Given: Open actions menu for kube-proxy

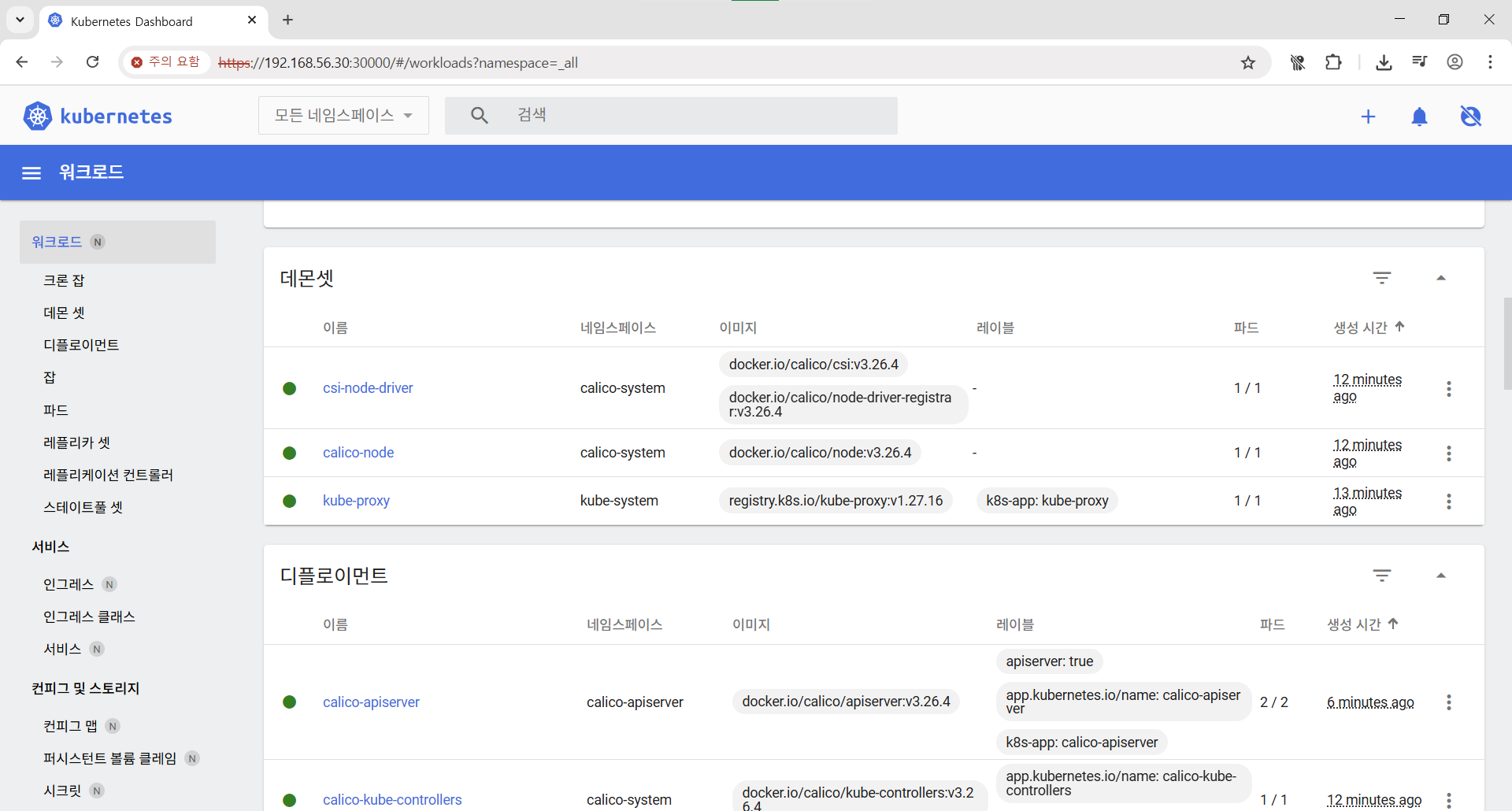Looking at the screenshot, I should [x=1449, y=502].
